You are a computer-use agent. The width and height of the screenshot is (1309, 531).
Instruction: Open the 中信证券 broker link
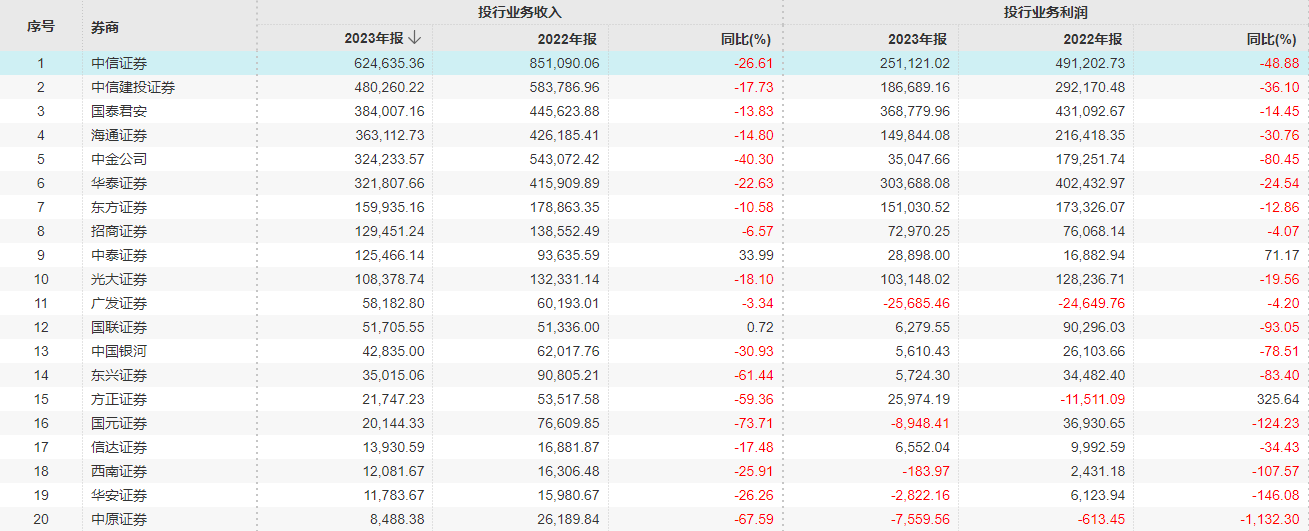coord(118,63)
